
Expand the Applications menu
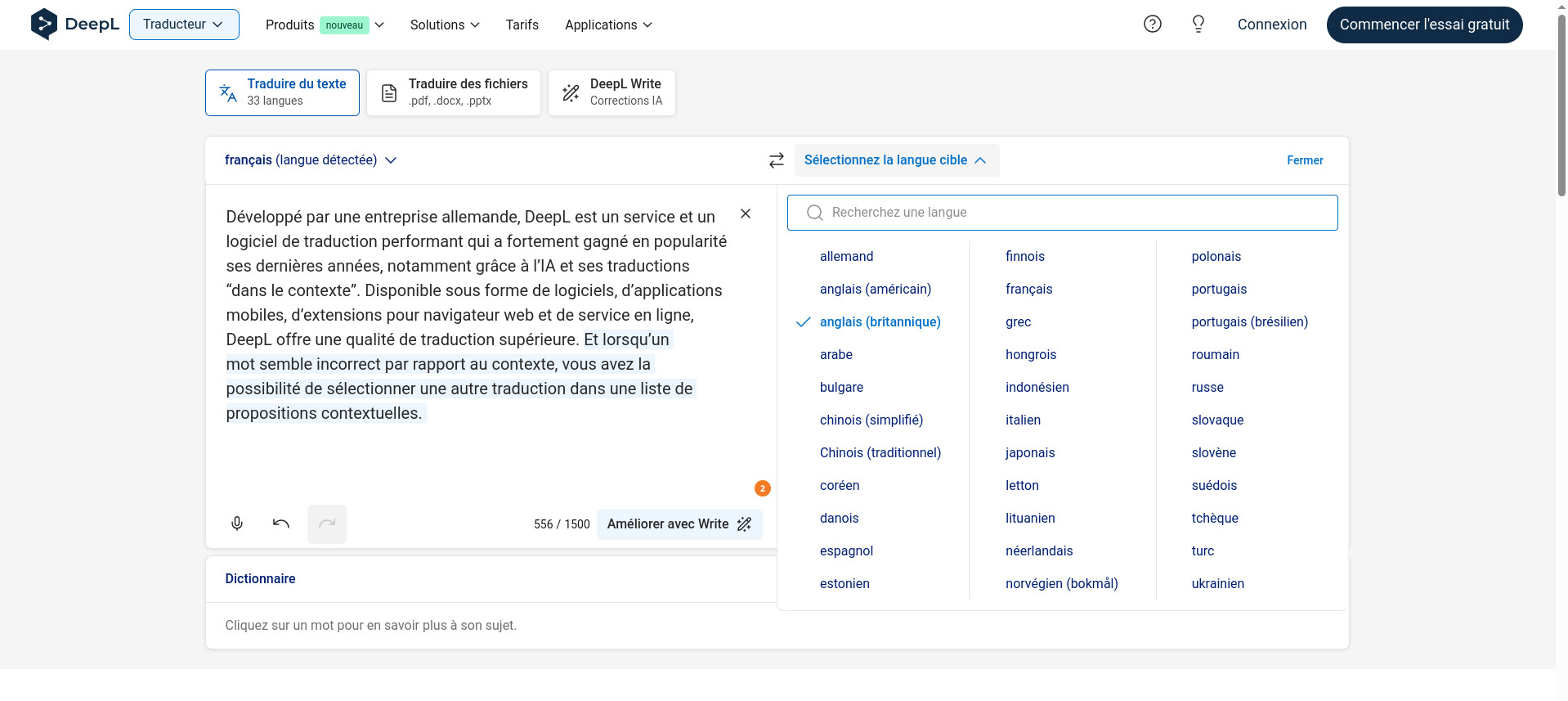(x=609, y=25)
